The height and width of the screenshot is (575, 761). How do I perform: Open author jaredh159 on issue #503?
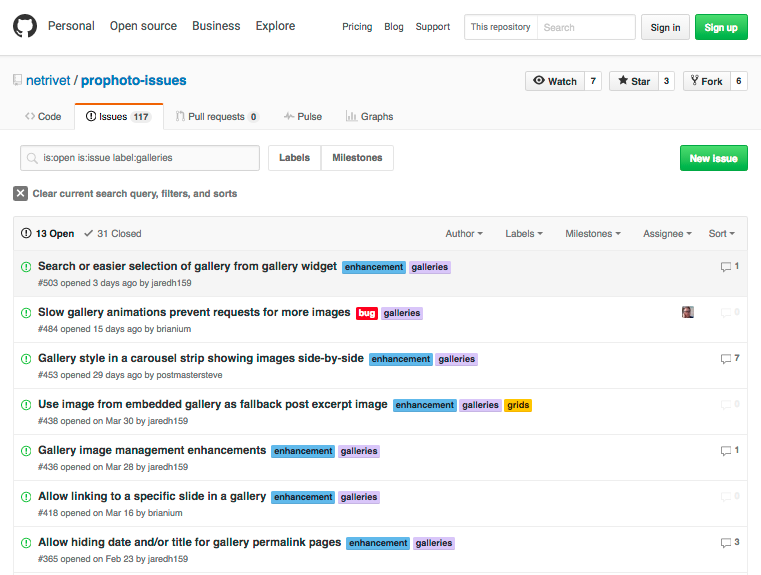point(171,283)
